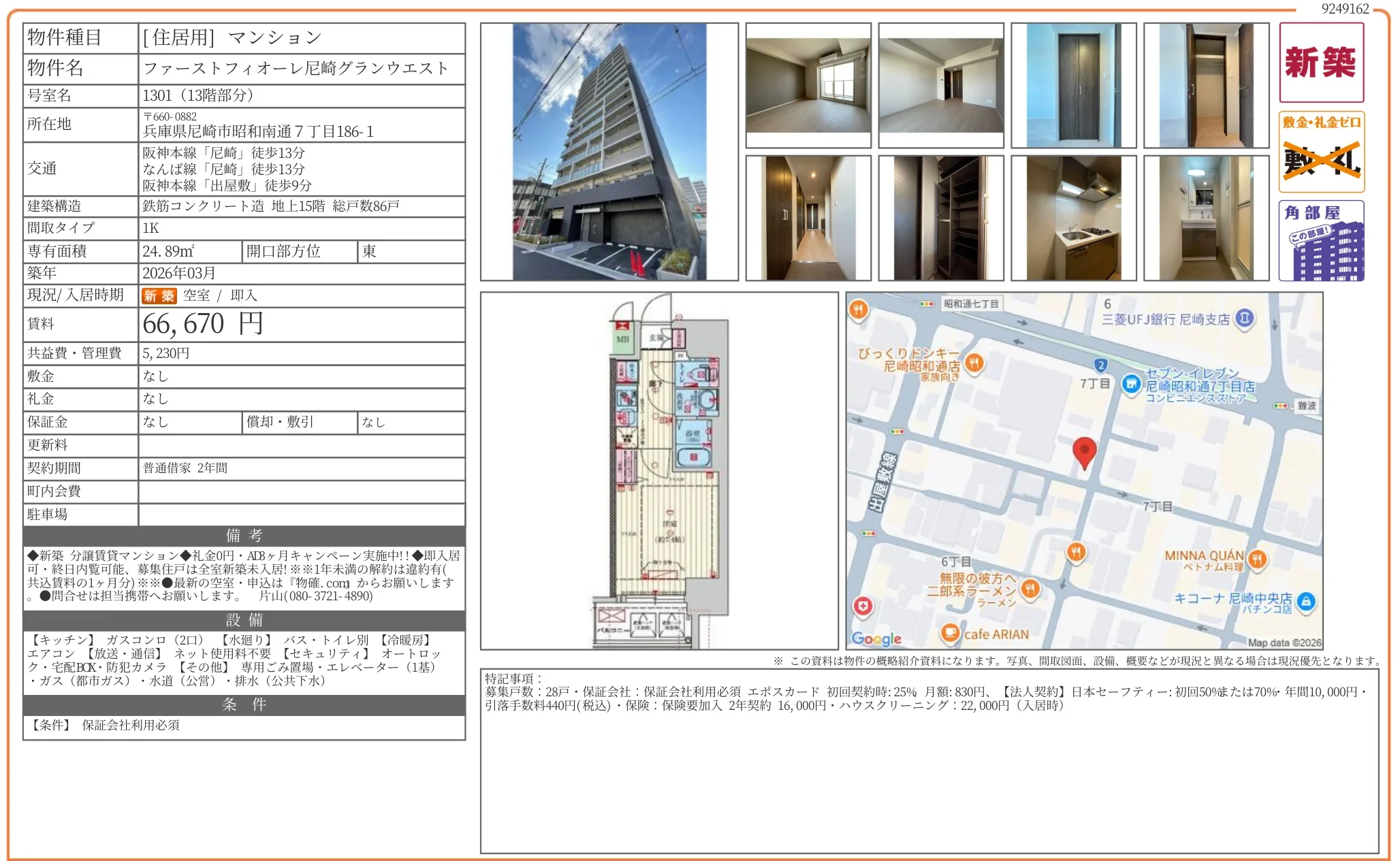Click the 角部屋 corner room badge

[x=1321, y=240]
